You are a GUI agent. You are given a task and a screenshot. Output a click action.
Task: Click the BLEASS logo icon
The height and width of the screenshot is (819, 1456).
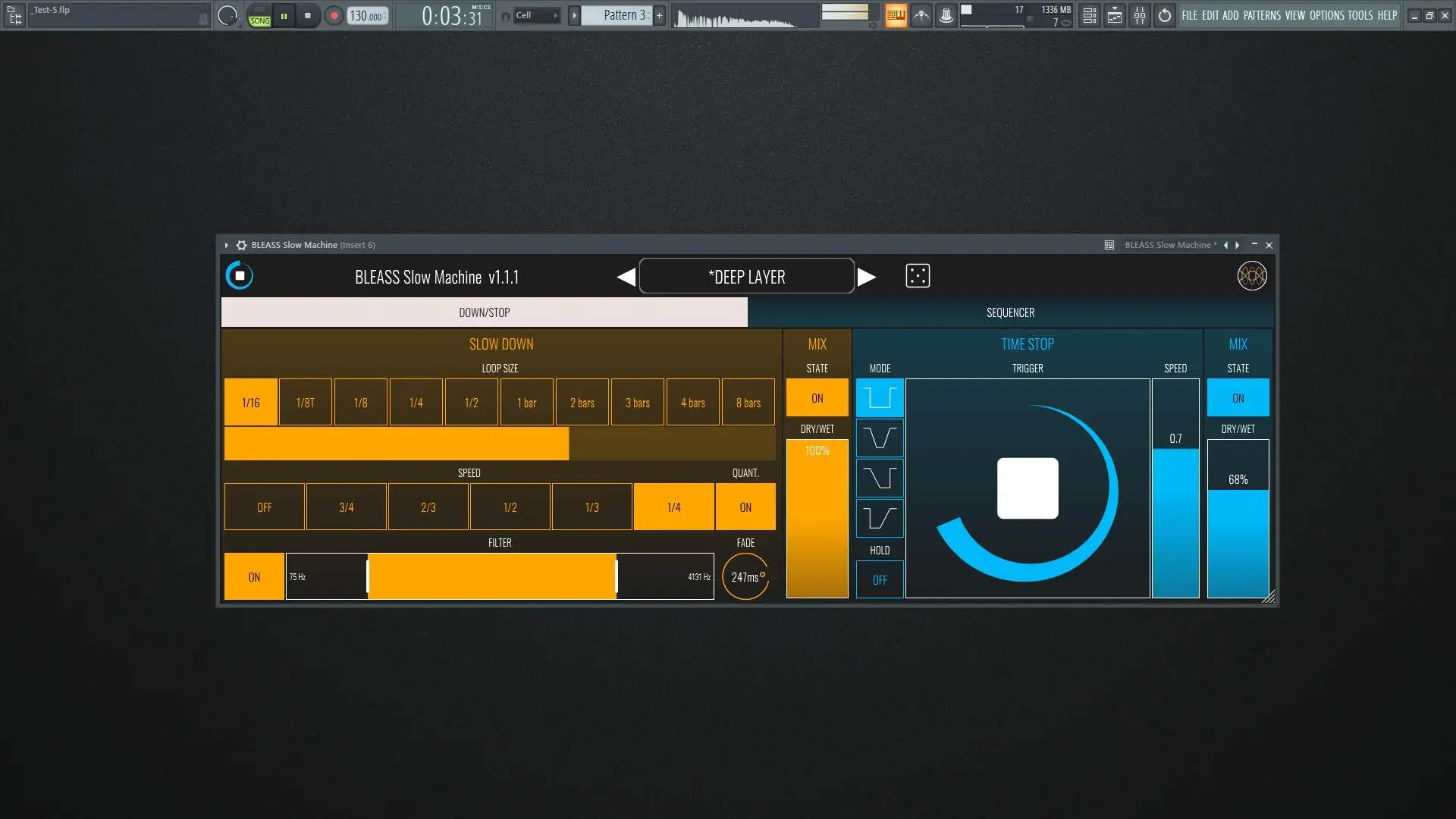[x=1251, y=276]
